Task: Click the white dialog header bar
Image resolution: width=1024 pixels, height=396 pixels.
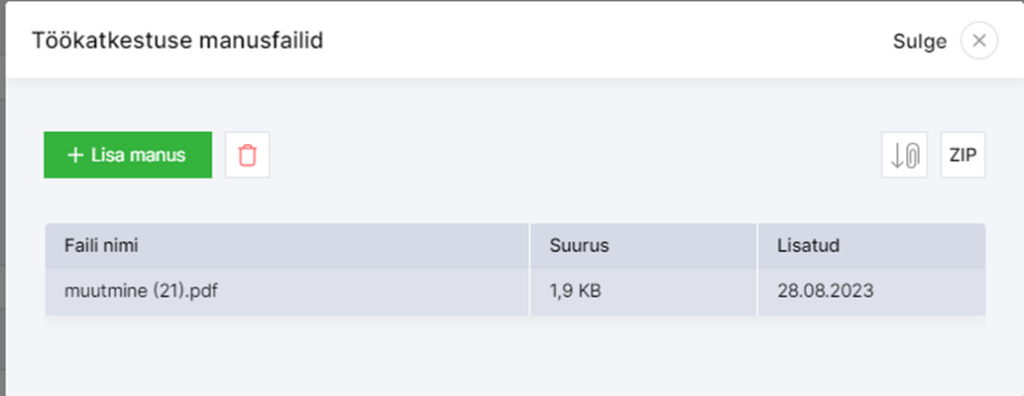Action: (515, 41)
